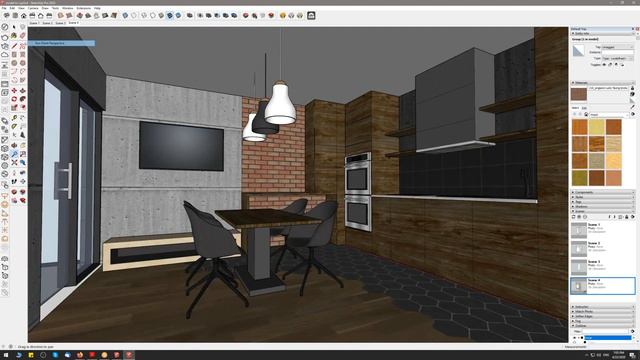
Task: Select the arrow Select tool
Action: pos(14,27)
